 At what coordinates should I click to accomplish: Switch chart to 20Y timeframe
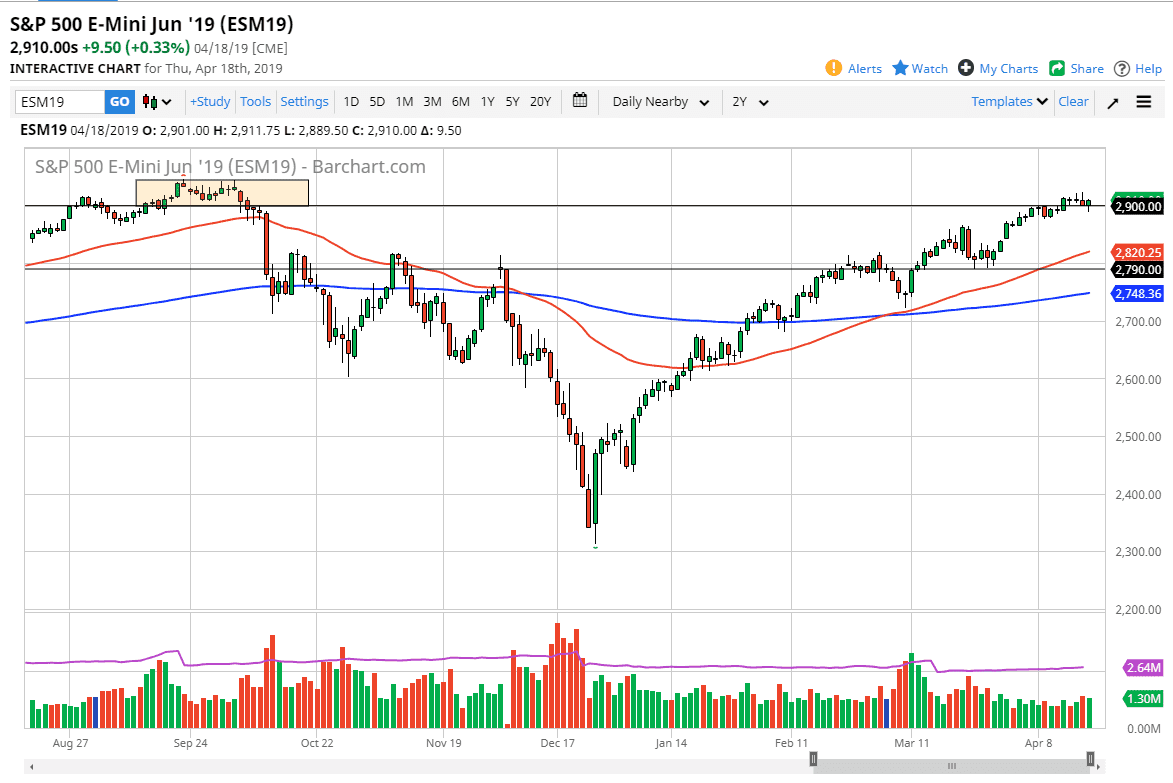point(540,101)
